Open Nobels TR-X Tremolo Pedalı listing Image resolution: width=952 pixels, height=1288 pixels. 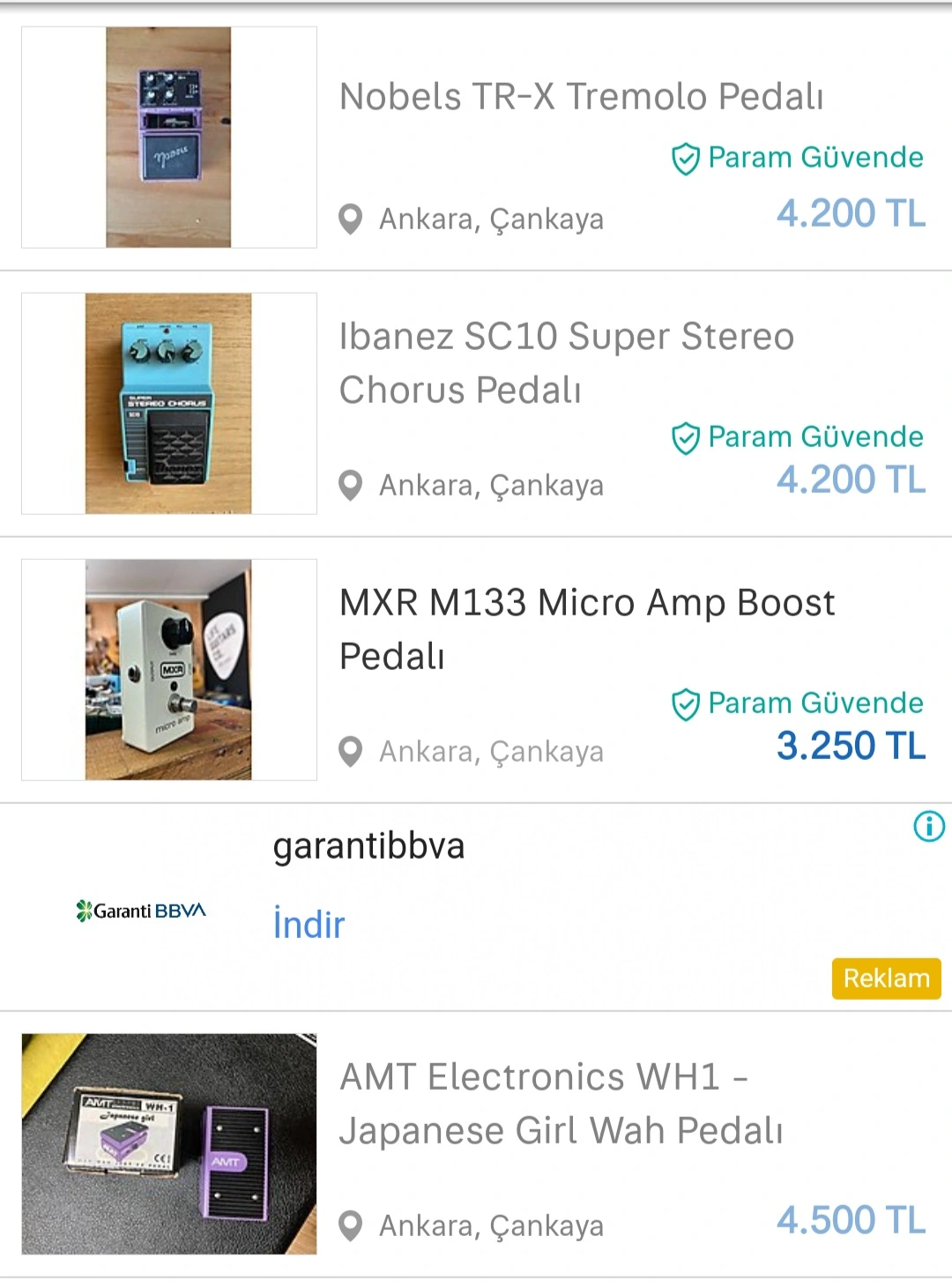(581, 97)
